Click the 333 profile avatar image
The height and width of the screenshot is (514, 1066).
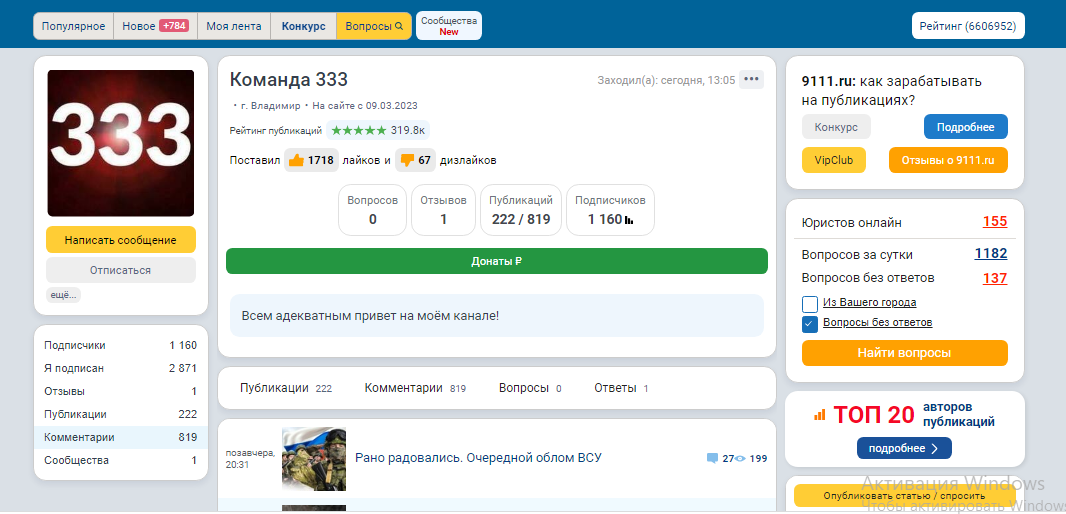pyautogui.click(x=121, y=143)
